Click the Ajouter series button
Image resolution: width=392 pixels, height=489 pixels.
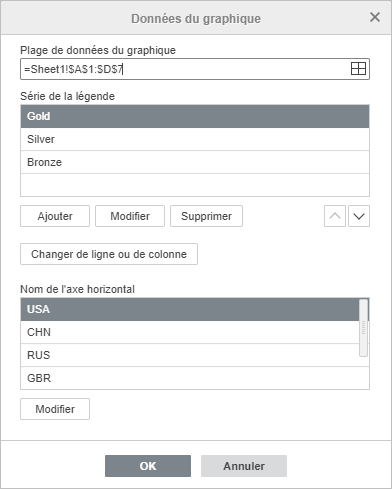55,216
